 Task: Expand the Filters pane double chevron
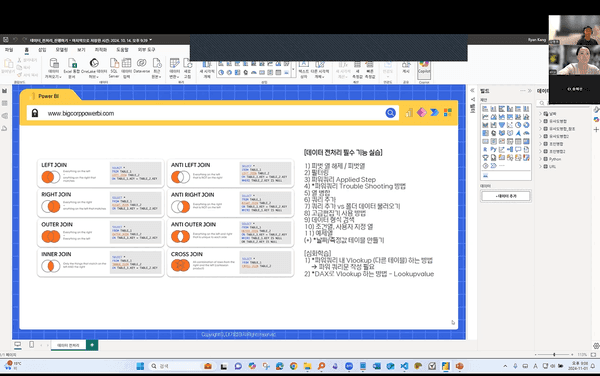pos(472,90)
